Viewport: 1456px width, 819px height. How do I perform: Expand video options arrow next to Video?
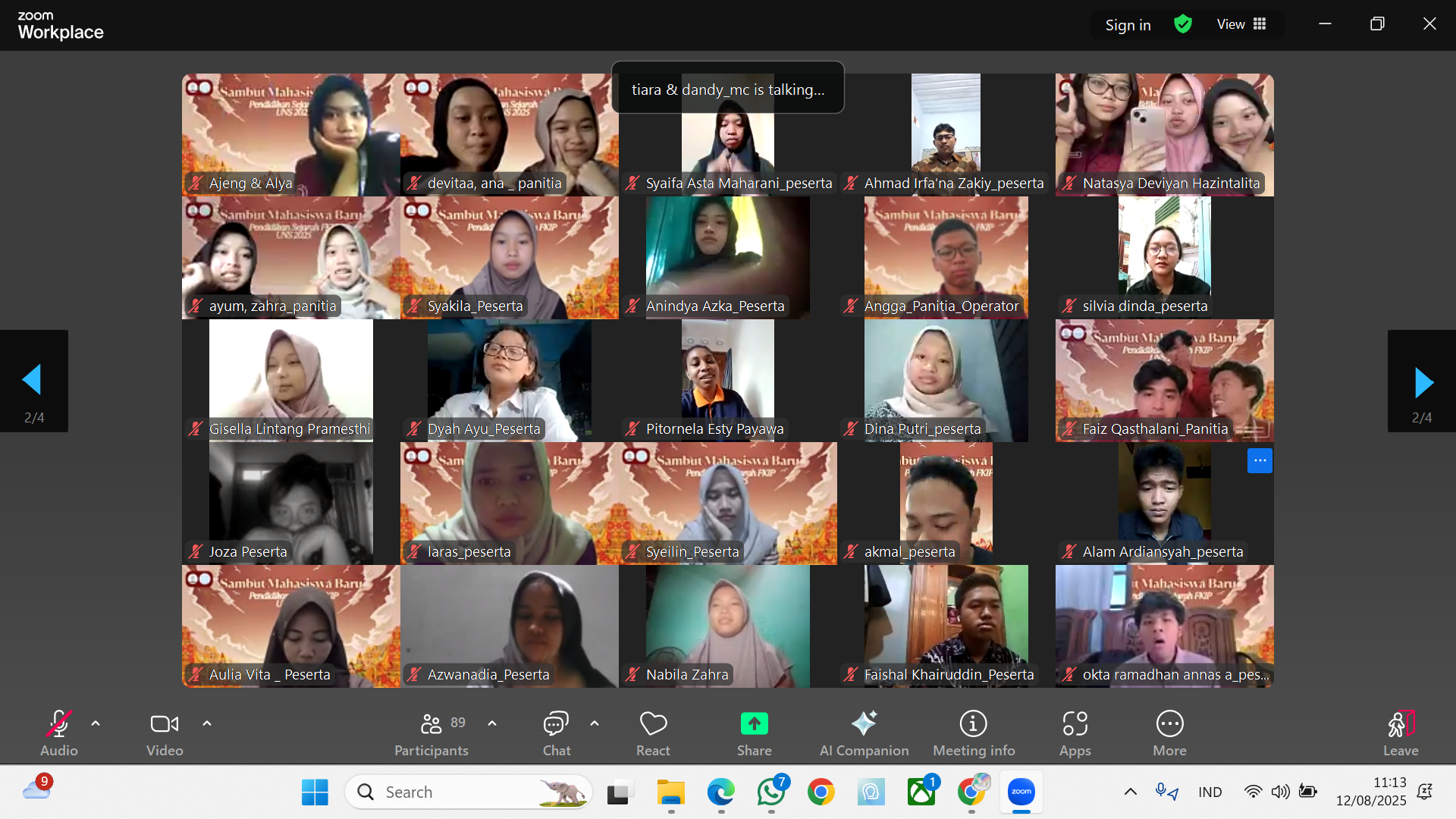[207, 723]
